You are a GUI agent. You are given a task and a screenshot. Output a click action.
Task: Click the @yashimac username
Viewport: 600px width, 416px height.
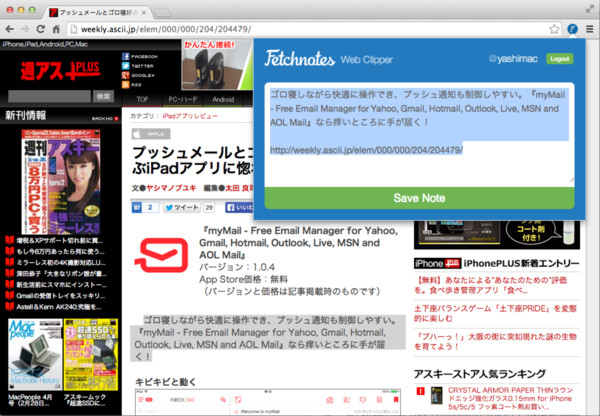point(513,59)
